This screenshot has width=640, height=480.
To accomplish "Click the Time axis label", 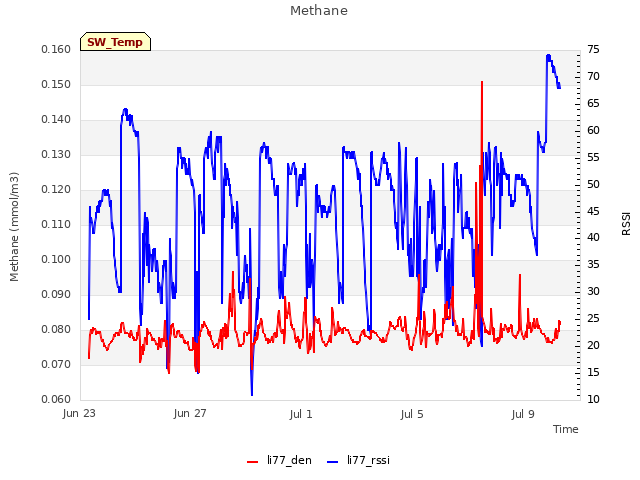I will point(566,429).
